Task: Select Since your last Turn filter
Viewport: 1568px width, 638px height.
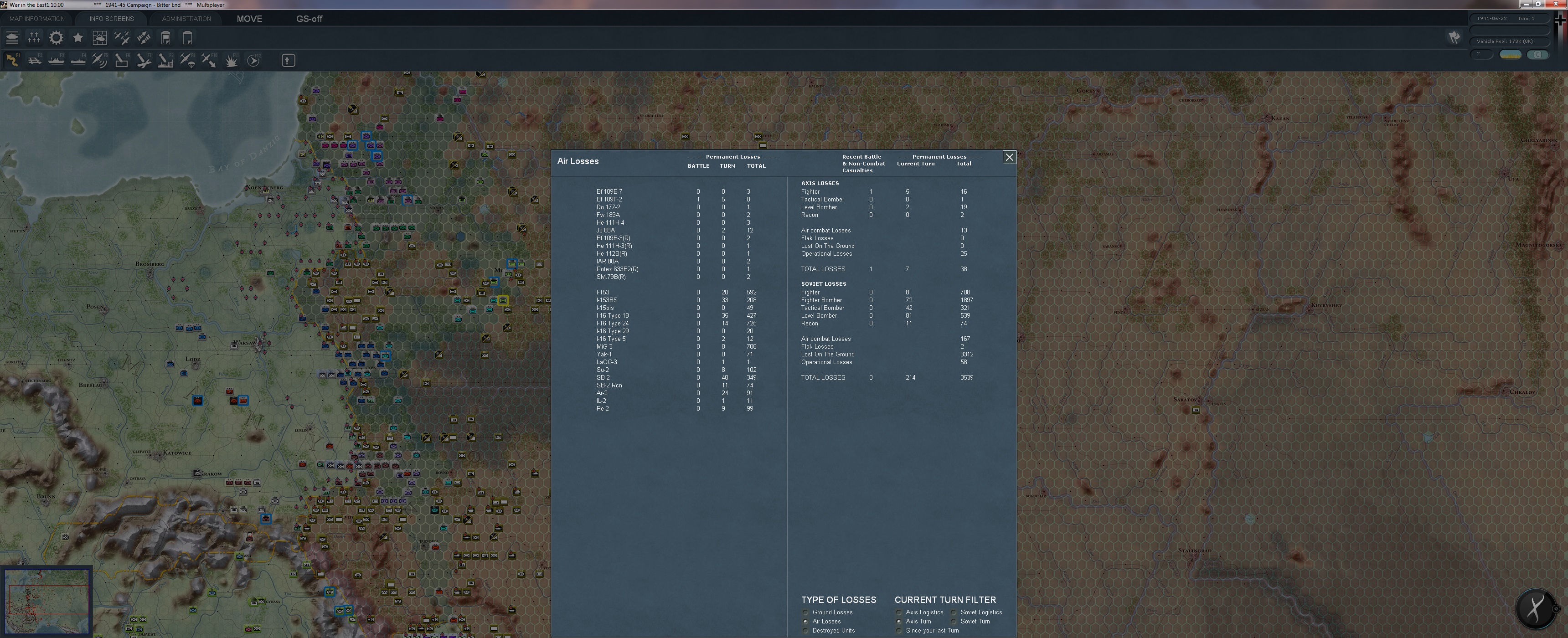Action: click(899, 631)
